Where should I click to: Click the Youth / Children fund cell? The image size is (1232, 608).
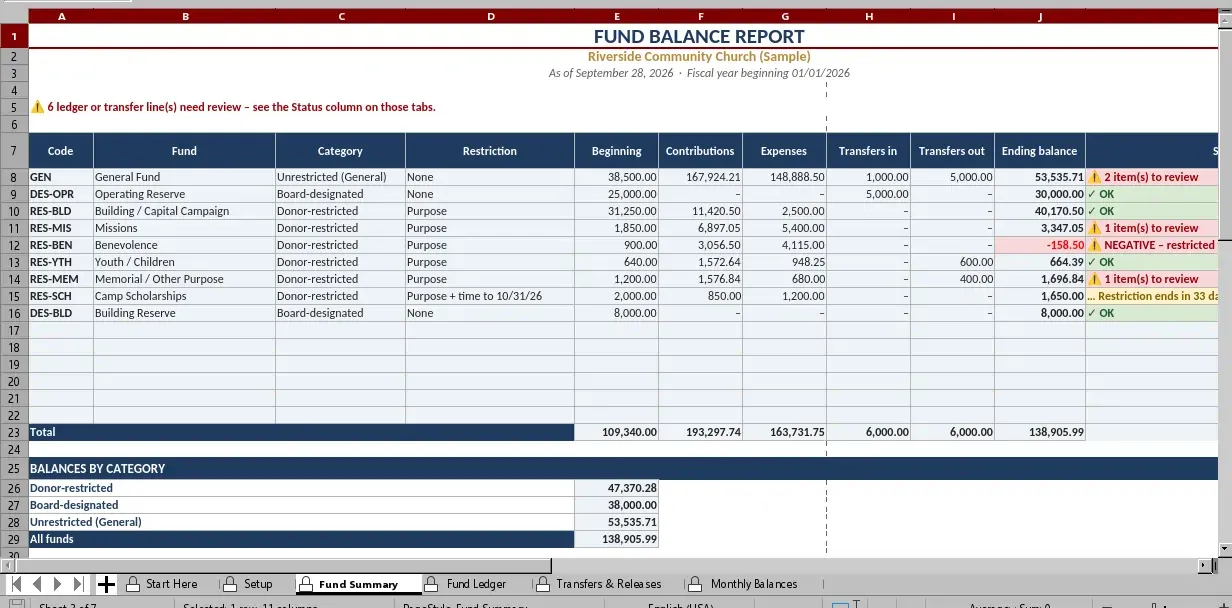tap(184, 262)
